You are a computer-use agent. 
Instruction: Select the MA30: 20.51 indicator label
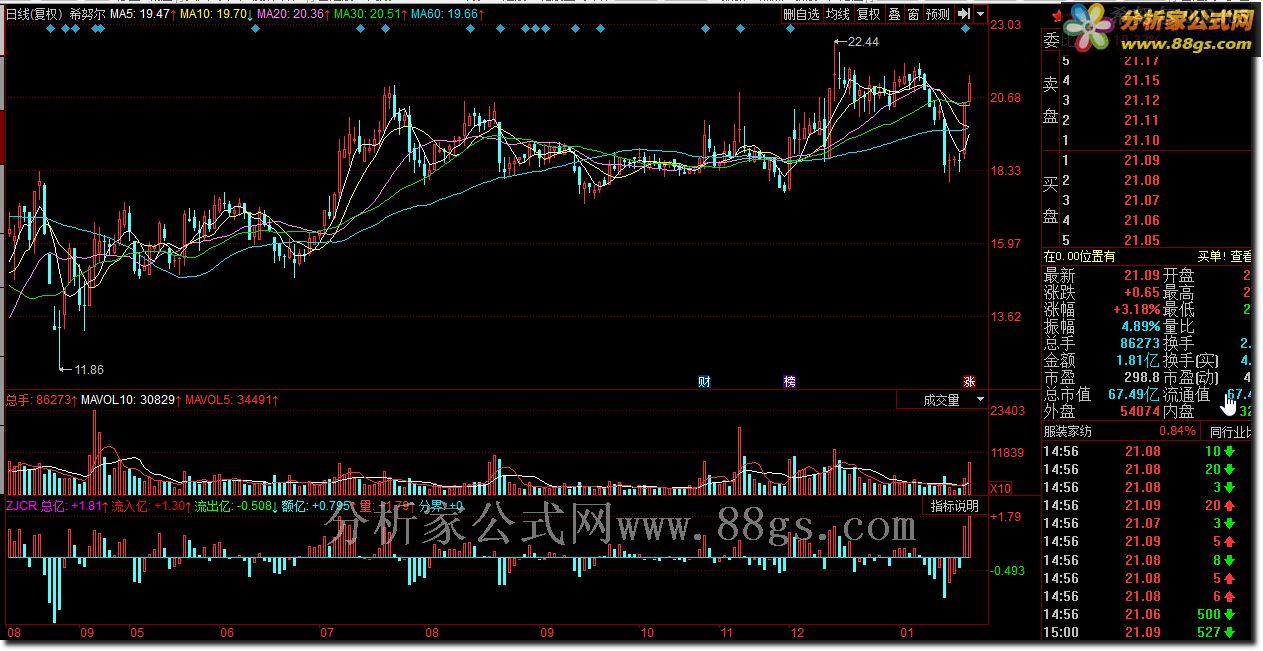pyautogui.click(x=370, y=15)
